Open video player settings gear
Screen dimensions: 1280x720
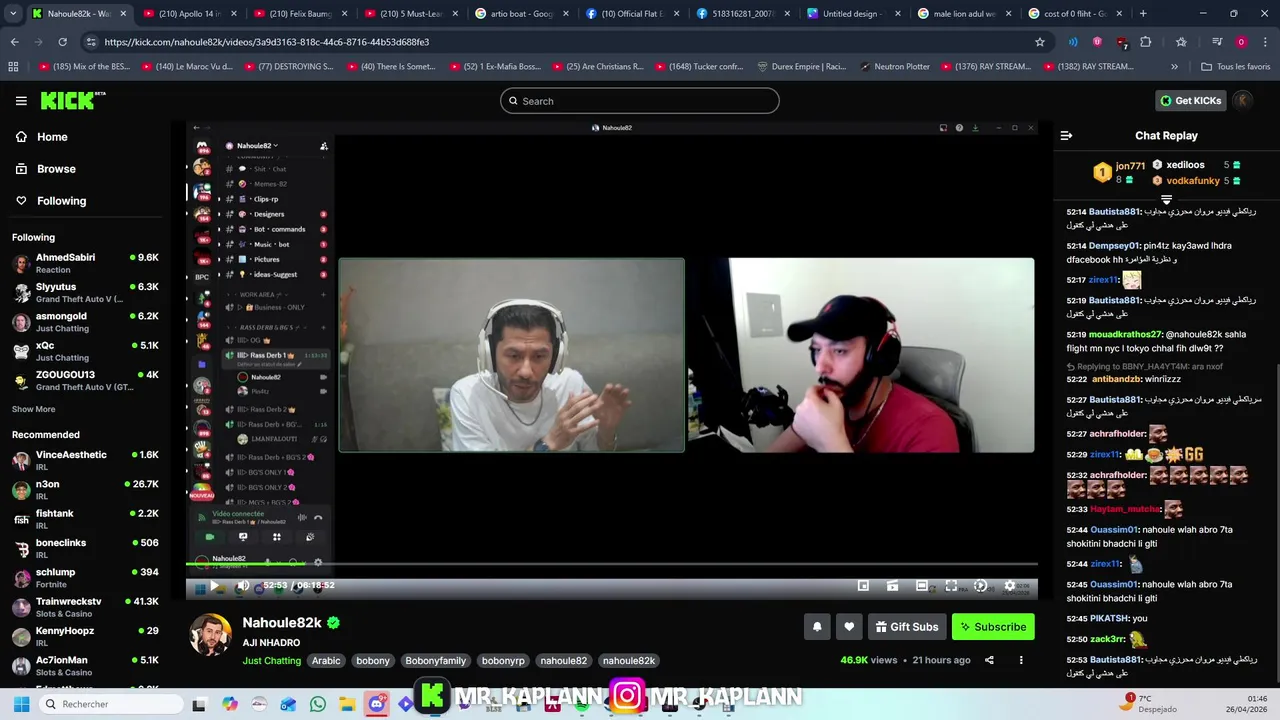(1009, 586)
